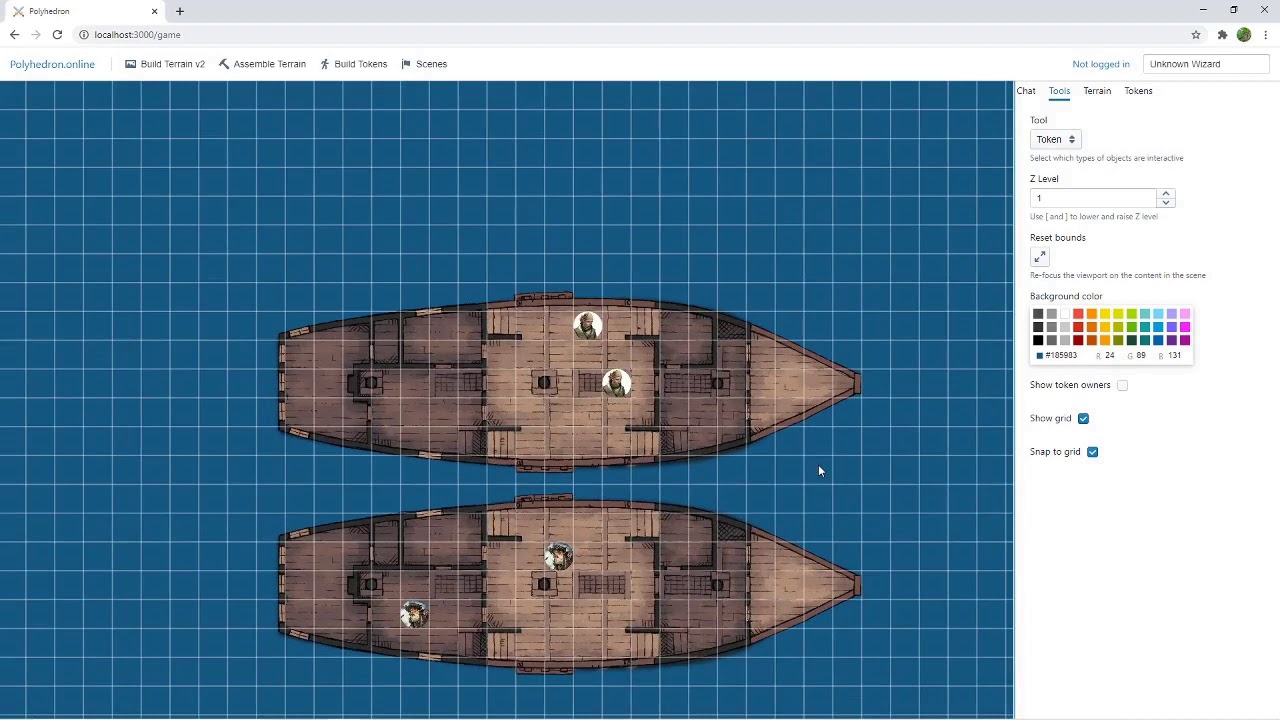The height and width of the screenshot is (720, 1280).
Task: Uncheck the Show grid checkbox
Action: tap(1083, 419)
